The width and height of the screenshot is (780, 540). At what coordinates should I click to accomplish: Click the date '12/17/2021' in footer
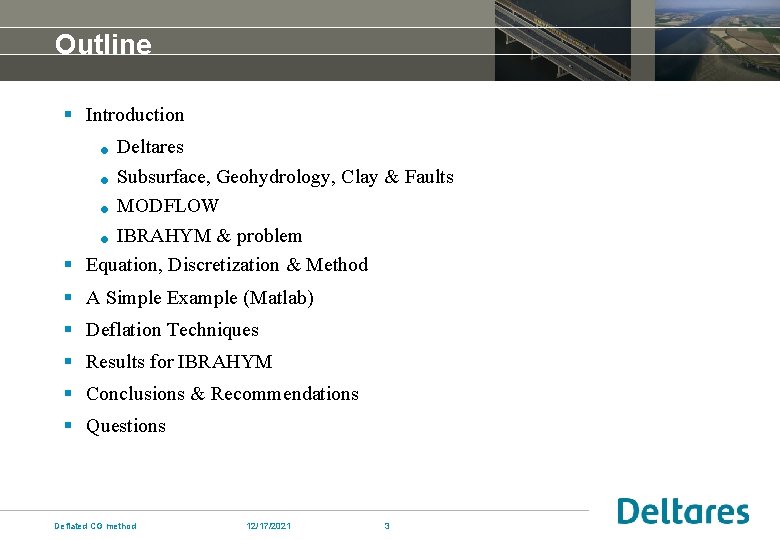click(269, 526)
